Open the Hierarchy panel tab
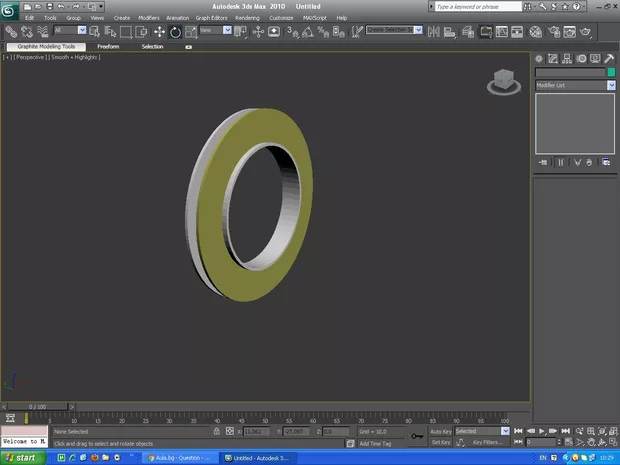620x465 pixels. coord(567,59)
